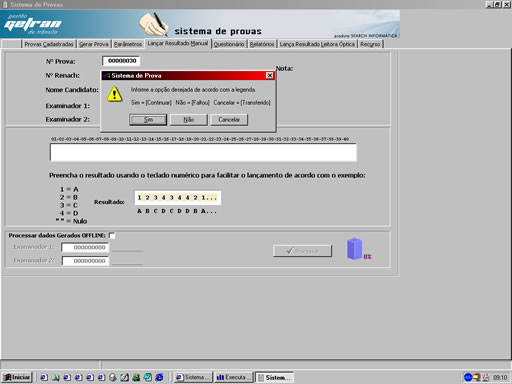Click the Sim button in dialog
Screen dimensions: 512x384
[148, 120]
